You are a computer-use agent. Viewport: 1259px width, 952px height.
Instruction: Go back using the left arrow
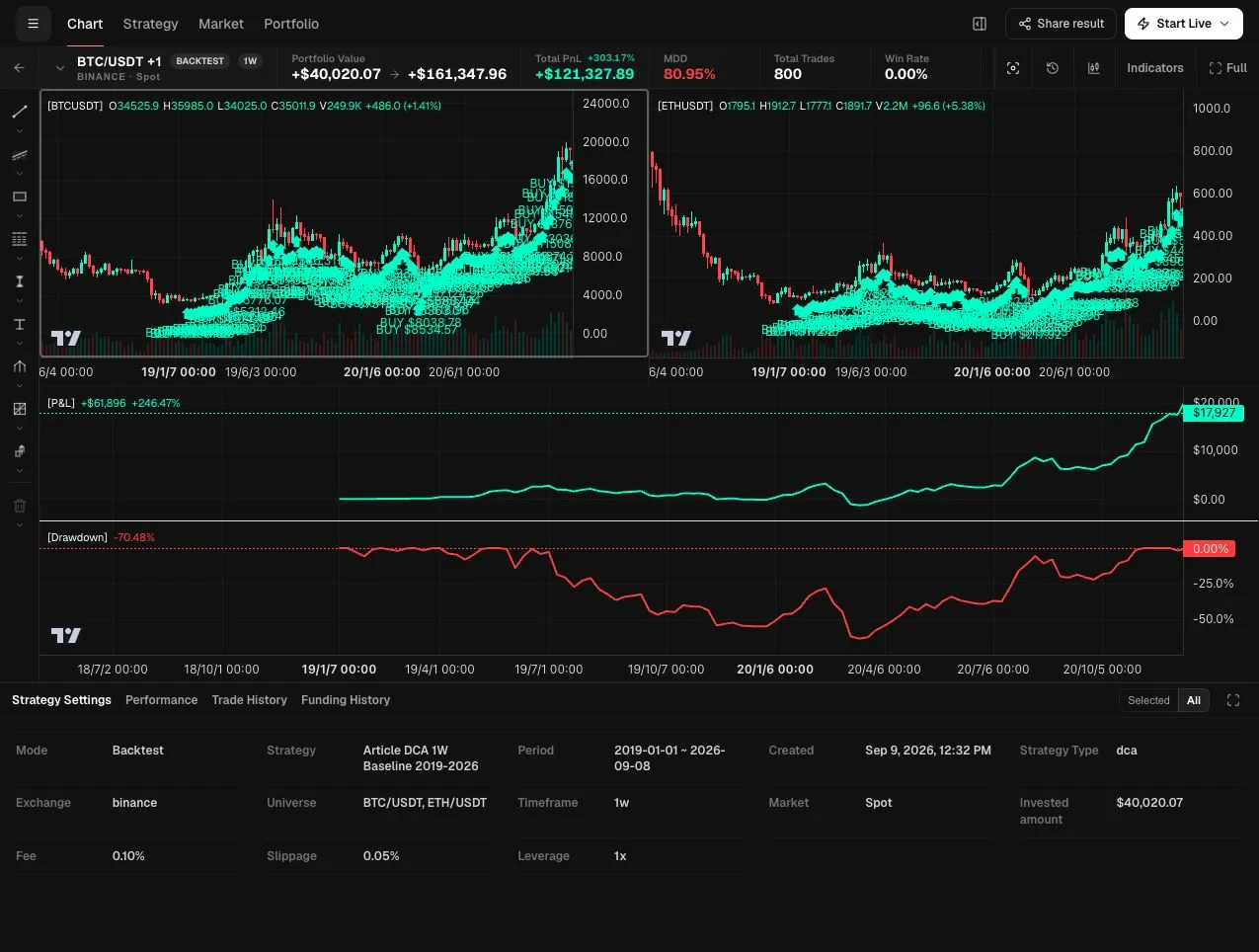19,67
